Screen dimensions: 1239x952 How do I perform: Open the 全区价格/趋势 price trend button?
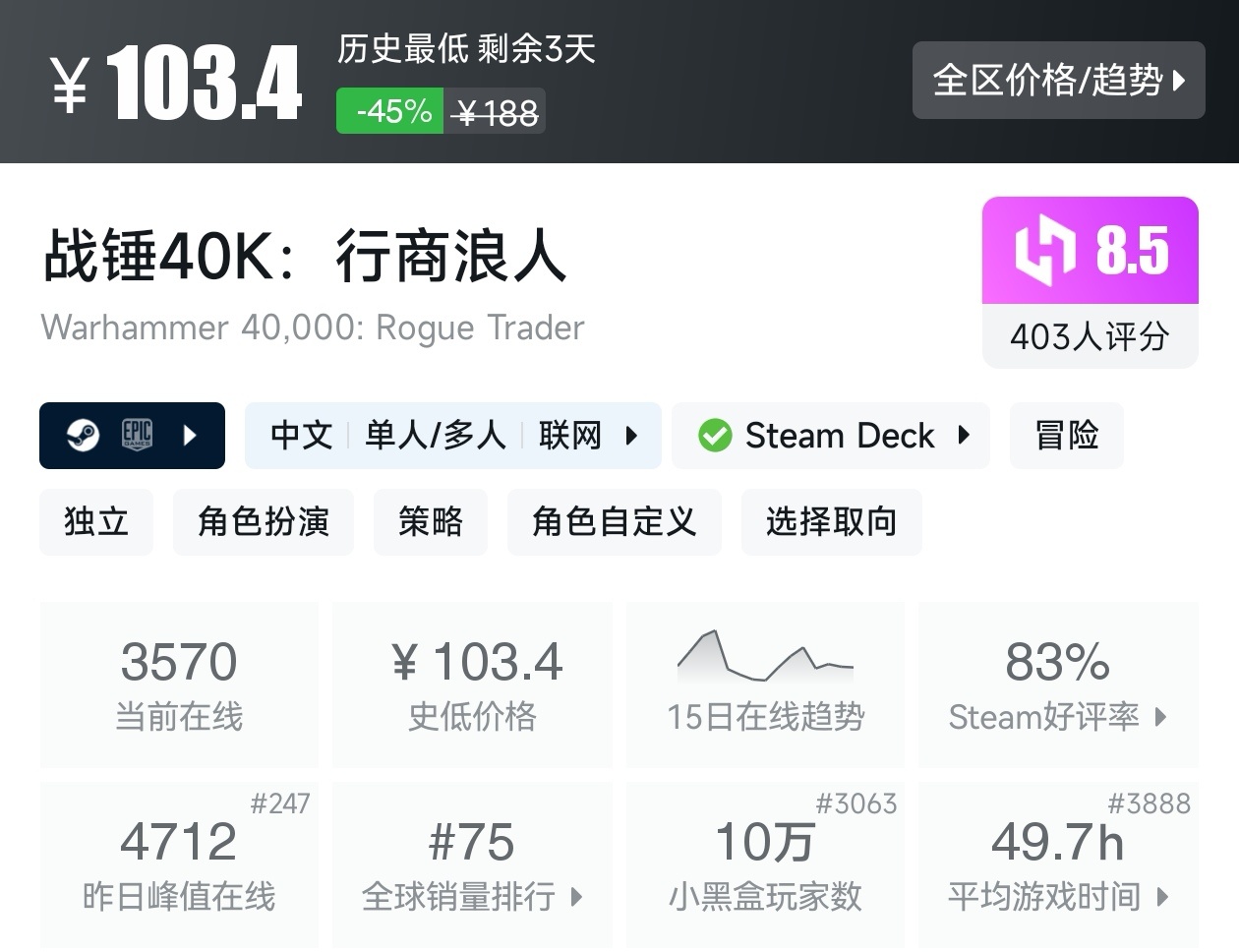coord(1058,80)
